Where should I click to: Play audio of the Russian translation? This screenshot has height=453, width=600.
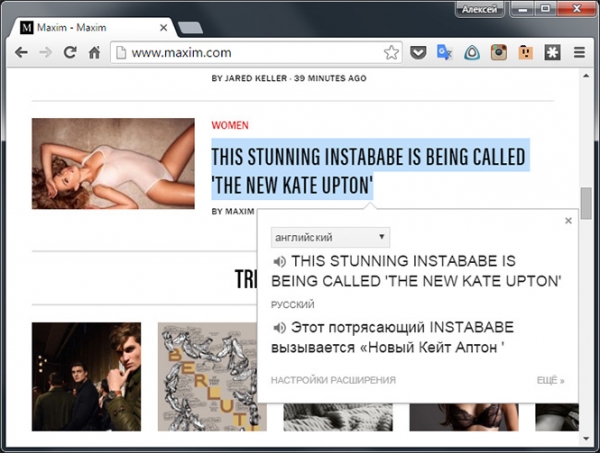click(x=278, y=328)
